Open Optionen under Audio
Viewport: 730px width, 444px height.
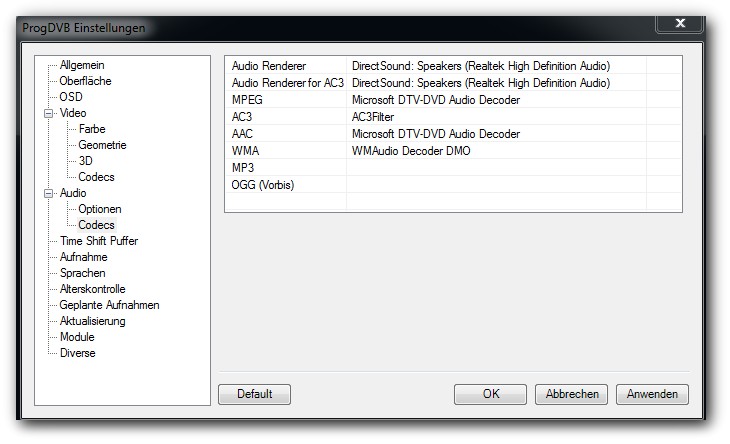tap(100, 209)
